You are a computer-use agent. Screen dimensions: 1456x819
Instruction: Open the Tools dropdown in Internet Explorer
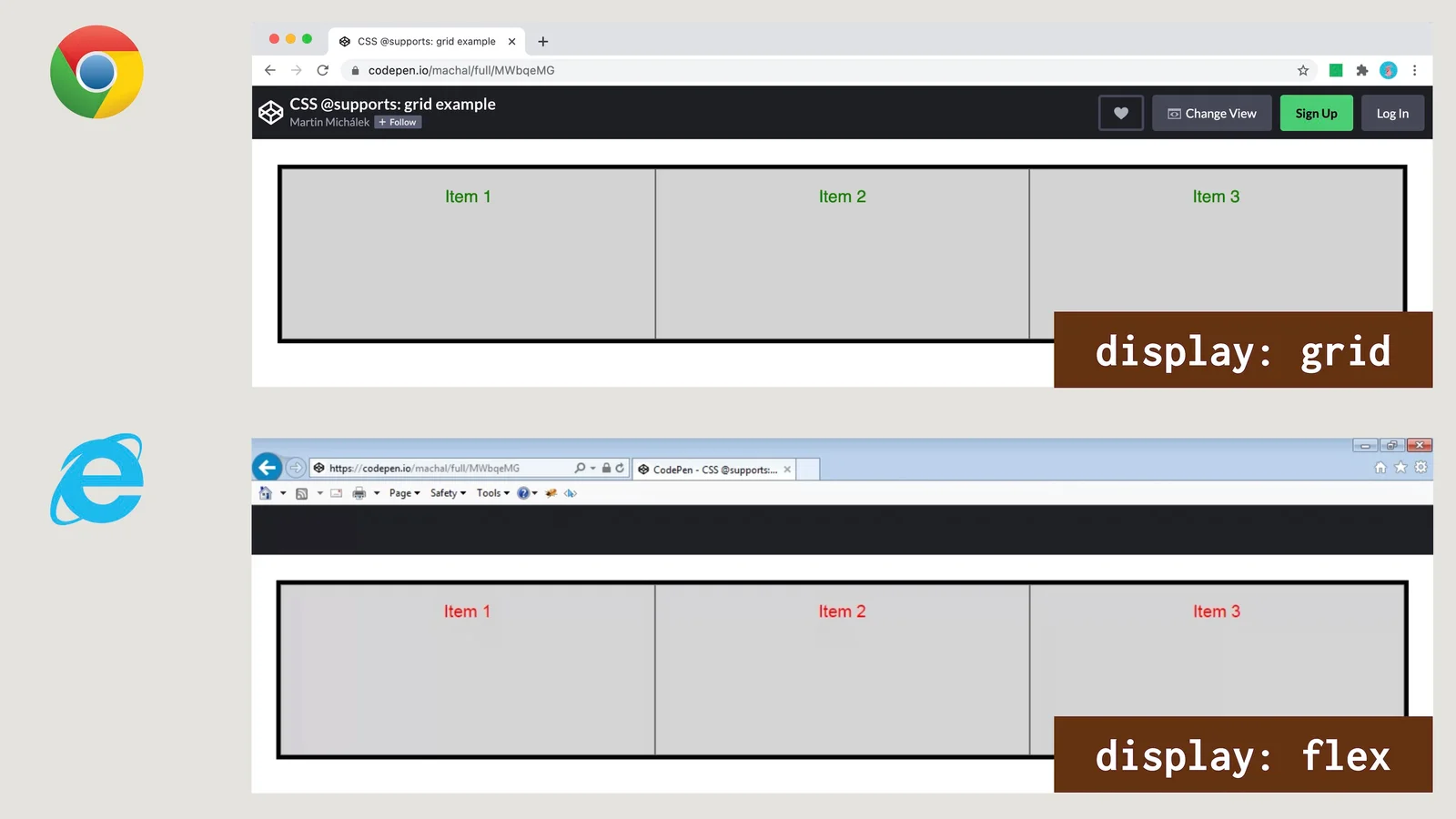490,493
